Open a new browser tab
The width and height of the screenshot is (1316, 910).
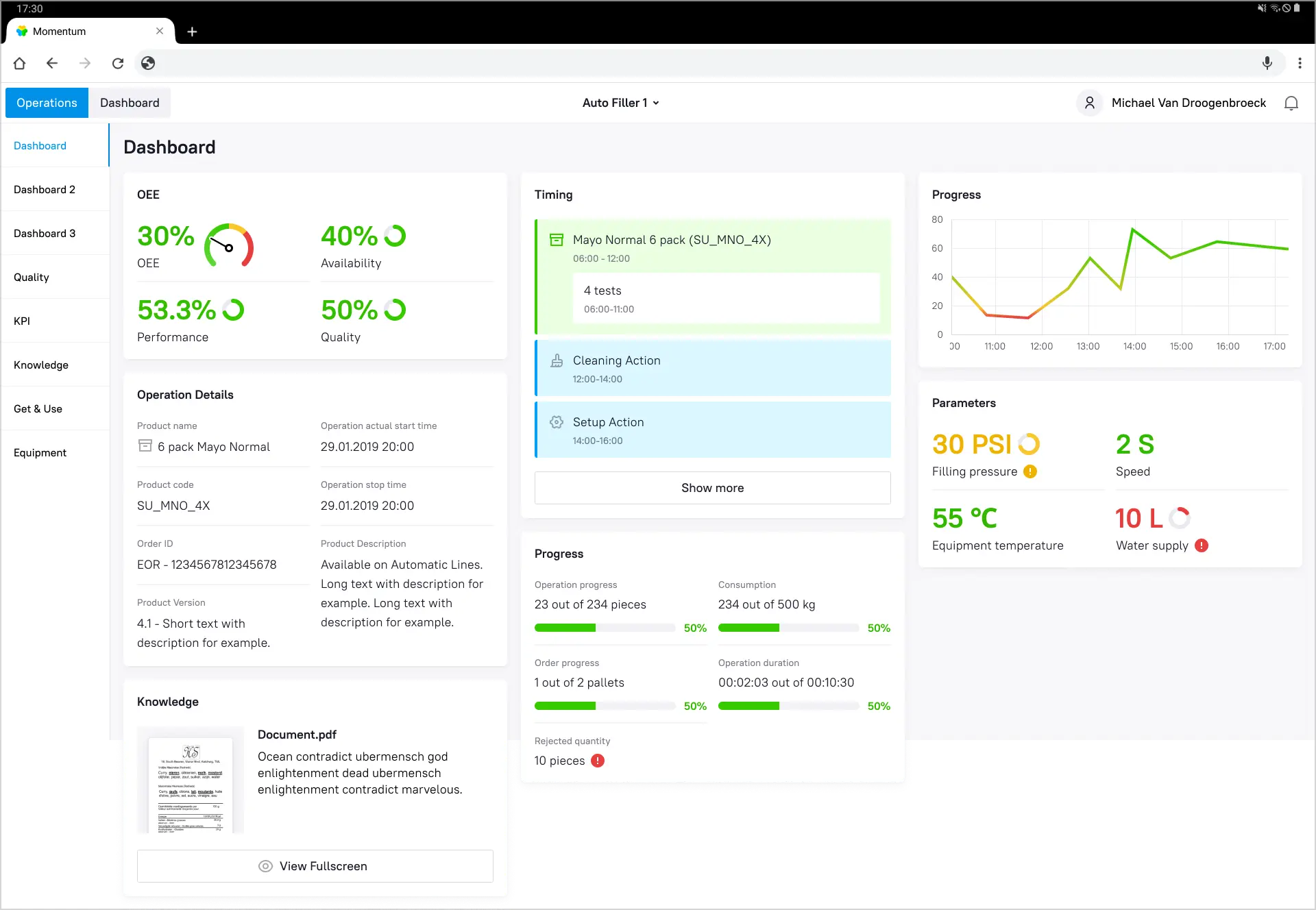(192, 32)
